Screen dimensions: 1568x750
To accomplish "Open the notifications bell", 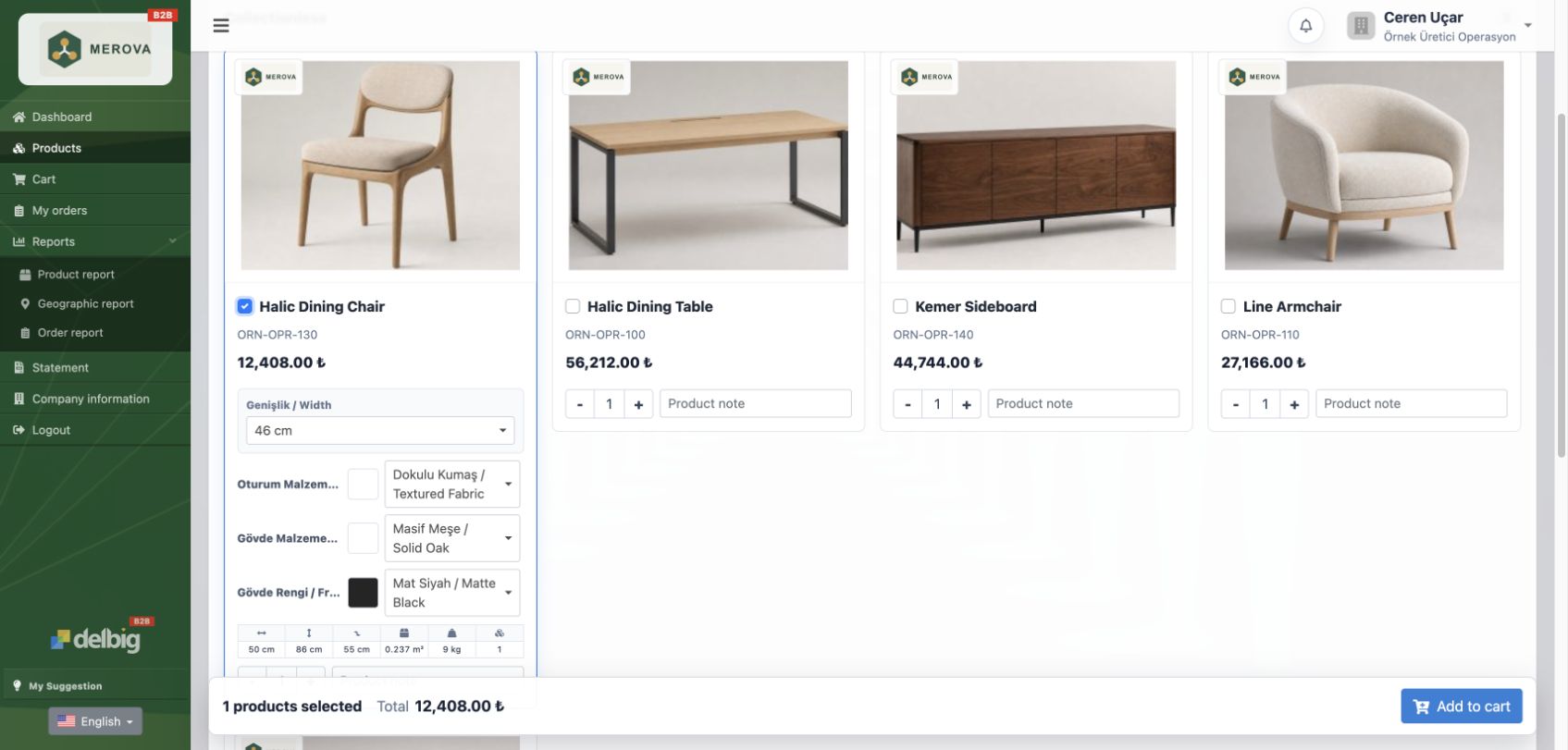I will pyautogui.click(x=1305, y=26).
